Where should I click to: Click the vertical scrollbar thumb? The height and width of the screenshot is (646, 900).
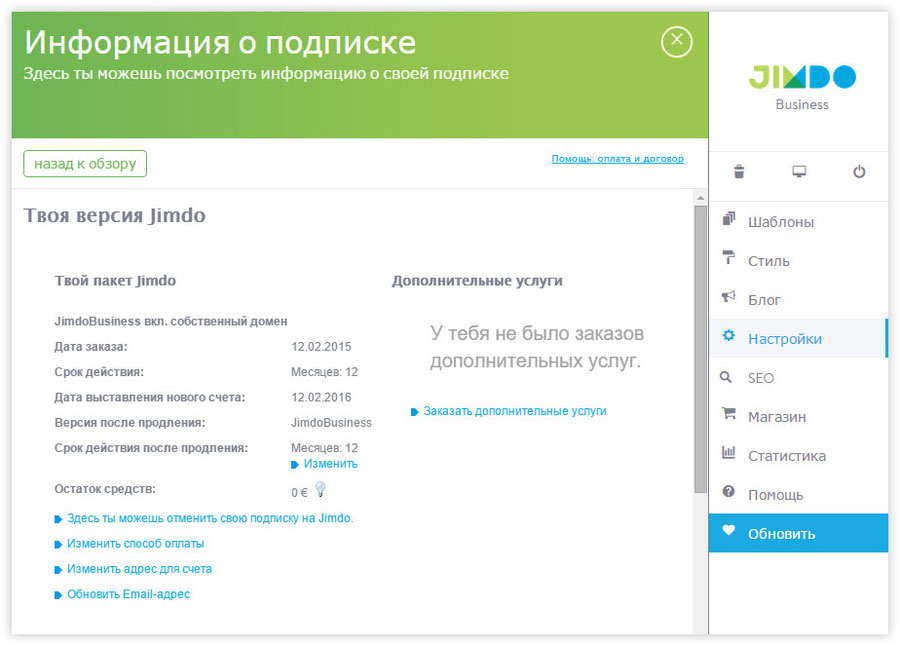coord(700,349)
